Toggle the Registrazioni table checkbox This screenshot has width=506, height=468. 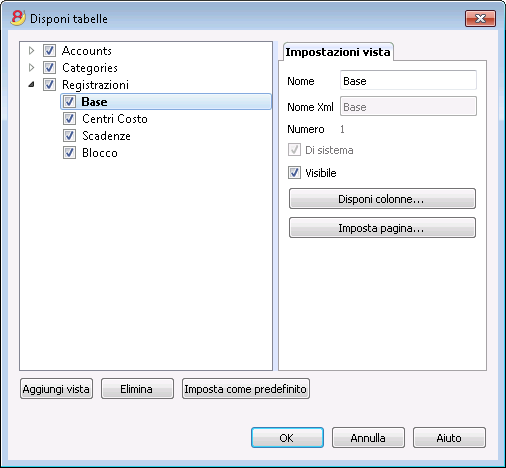[49, 85]
